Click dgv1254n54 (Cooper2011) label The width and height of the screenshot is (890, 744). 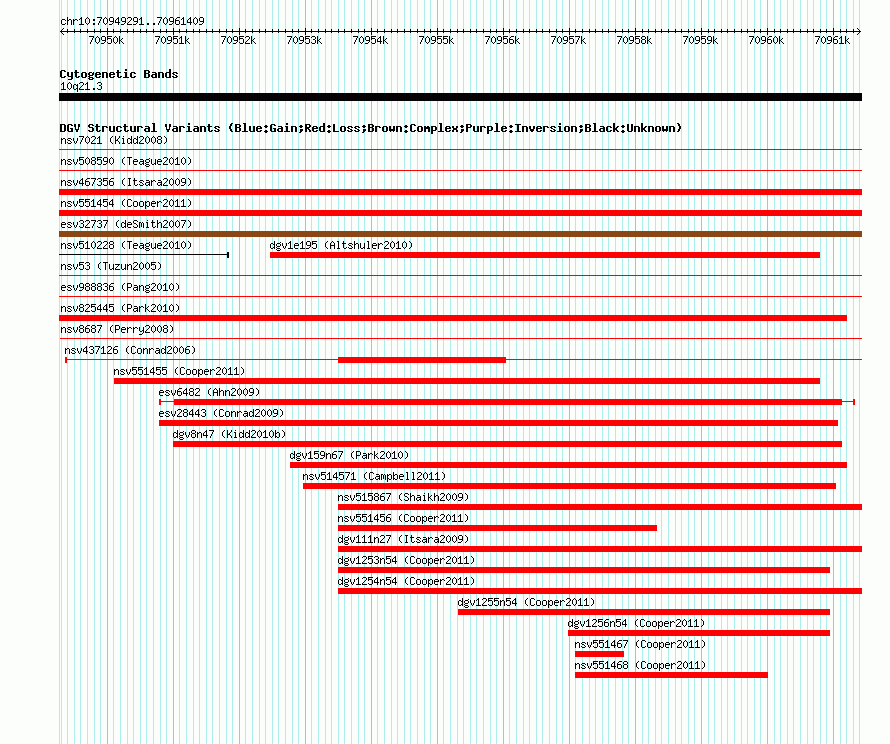(406, 581)
